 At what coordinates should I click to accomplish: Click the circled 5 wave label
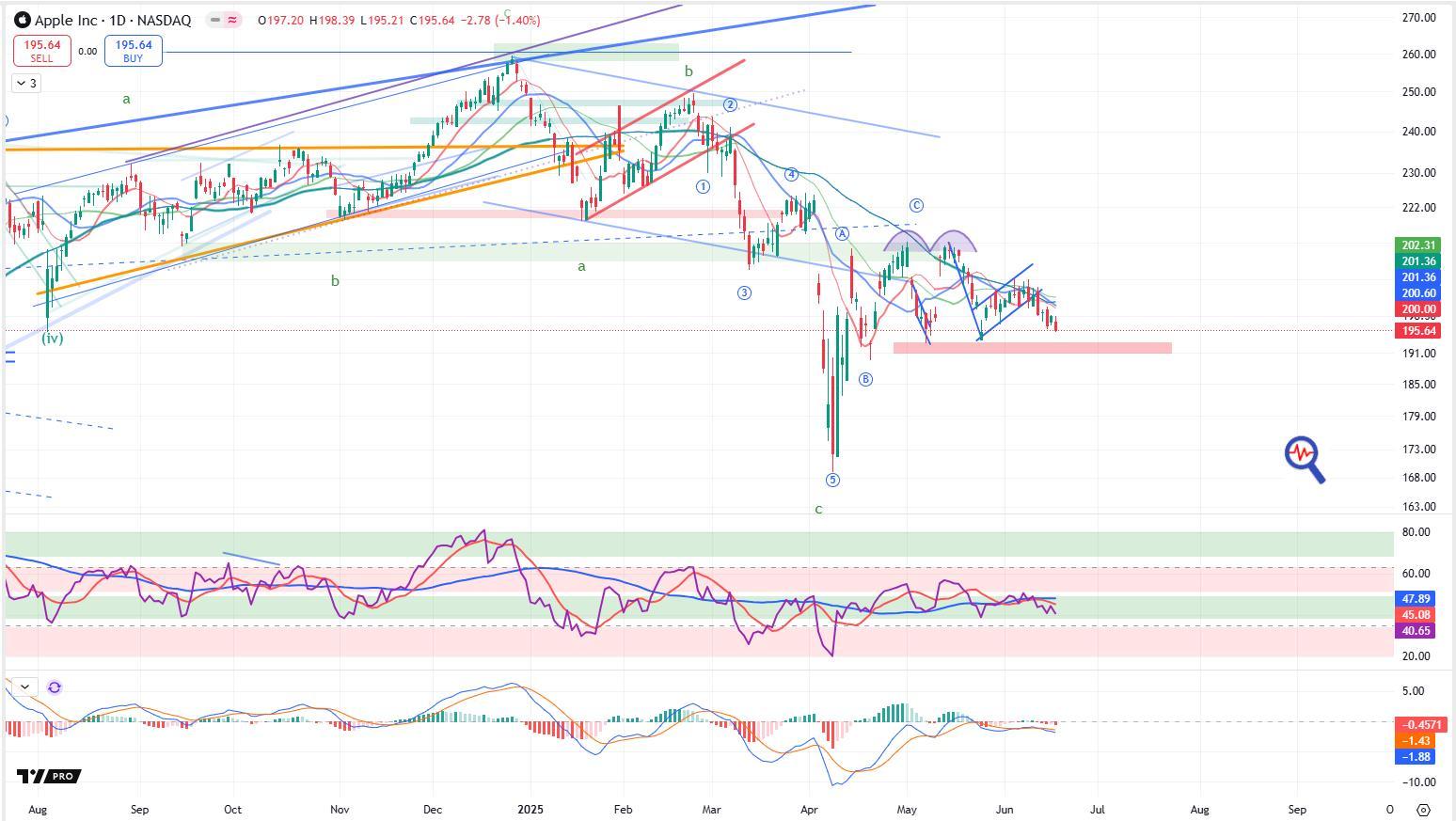click(832, 481)
